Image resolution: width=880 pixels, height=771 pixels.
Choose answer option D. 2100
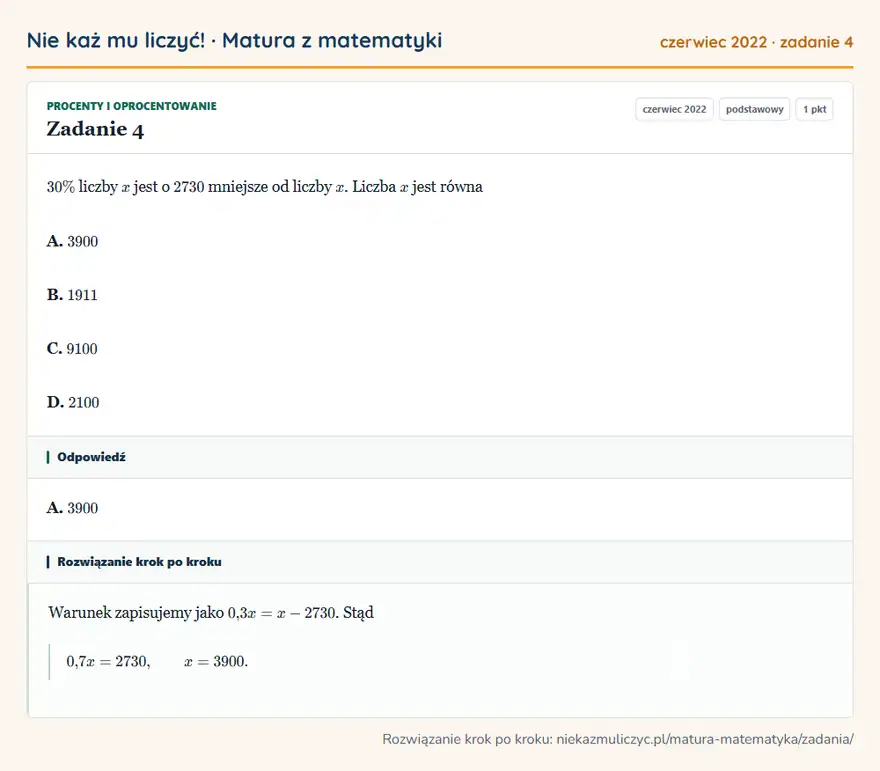pyautogui.click(x=73, y=402)
